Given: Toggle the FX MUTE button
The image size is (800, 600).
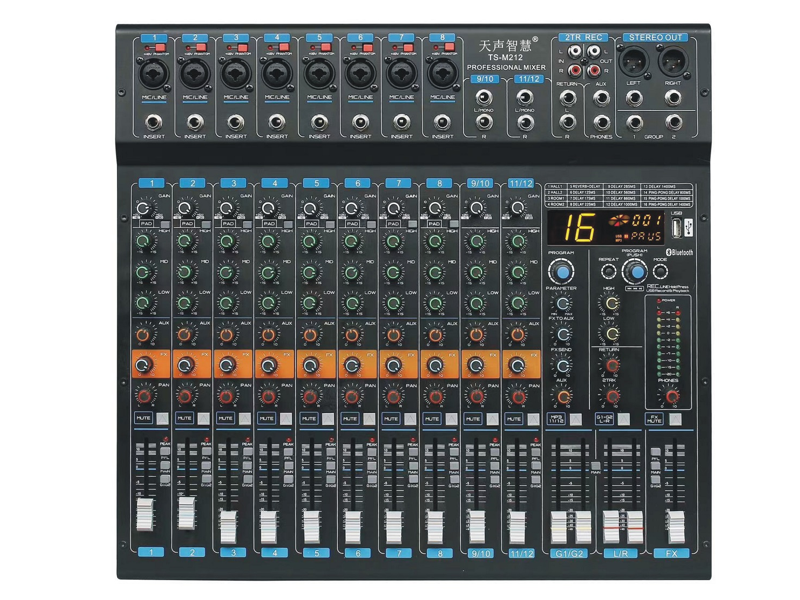Looking at the screenshot, I should coord(656,419).
